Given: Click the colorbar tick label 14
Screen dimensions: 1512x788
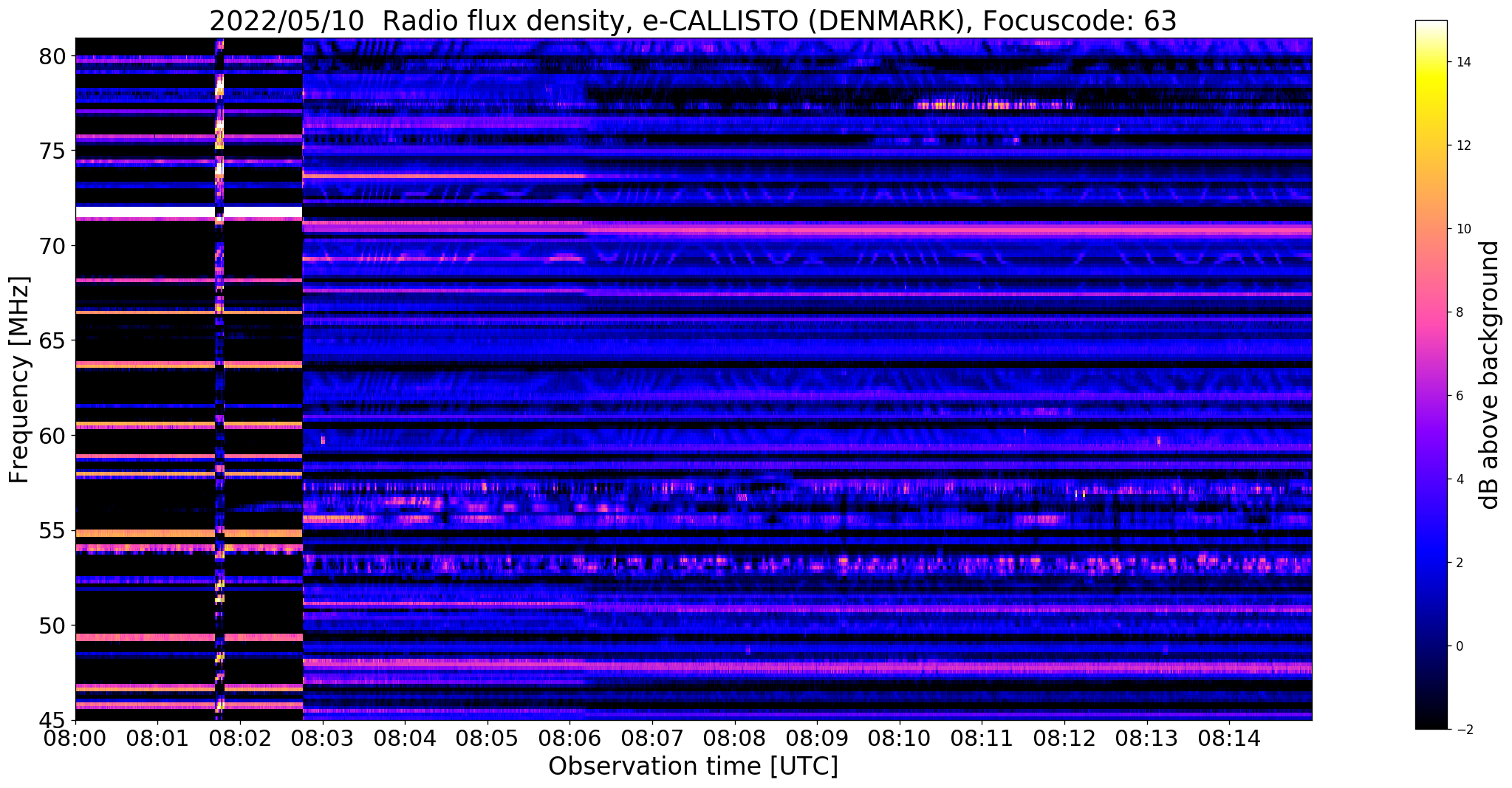Looking at the screenshot, I should click(1463, 62).
